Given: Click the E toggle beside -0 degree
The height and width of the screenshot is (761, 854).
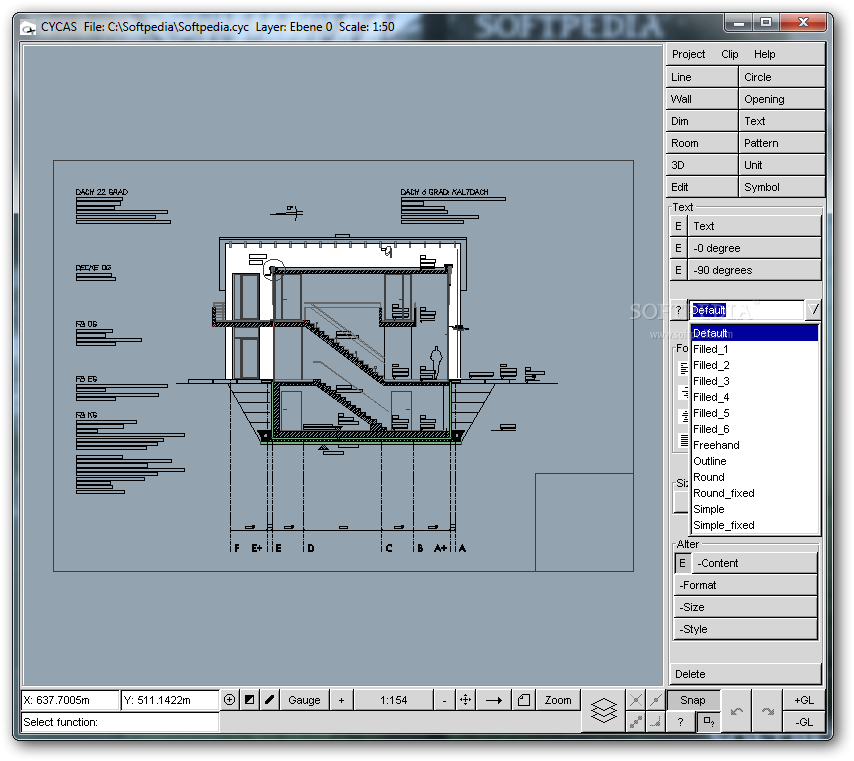Looking at the screenshot, I should point(678,248).
